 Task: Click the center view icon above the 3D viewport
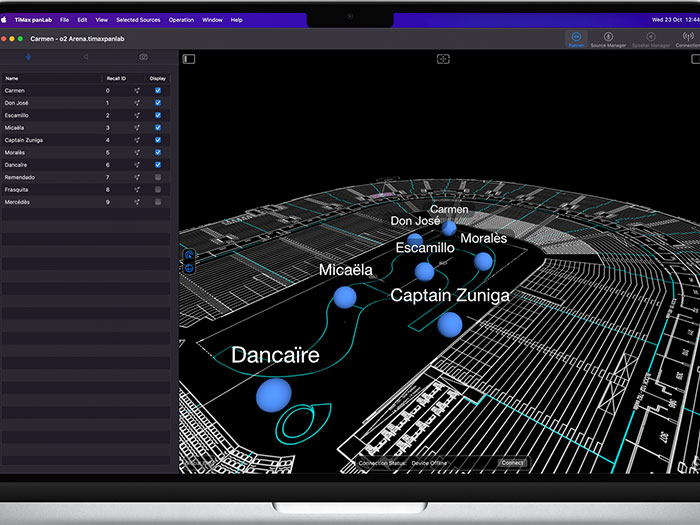click(x=443, y=59)
